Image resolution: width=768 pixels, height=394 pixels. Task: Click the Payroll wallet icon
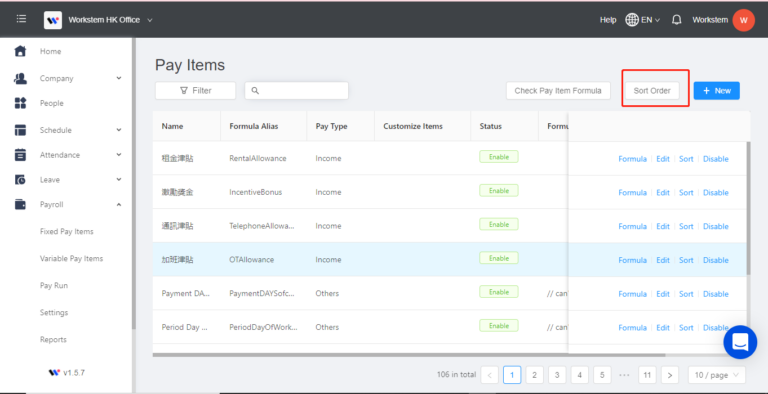(x=20, y=204)
